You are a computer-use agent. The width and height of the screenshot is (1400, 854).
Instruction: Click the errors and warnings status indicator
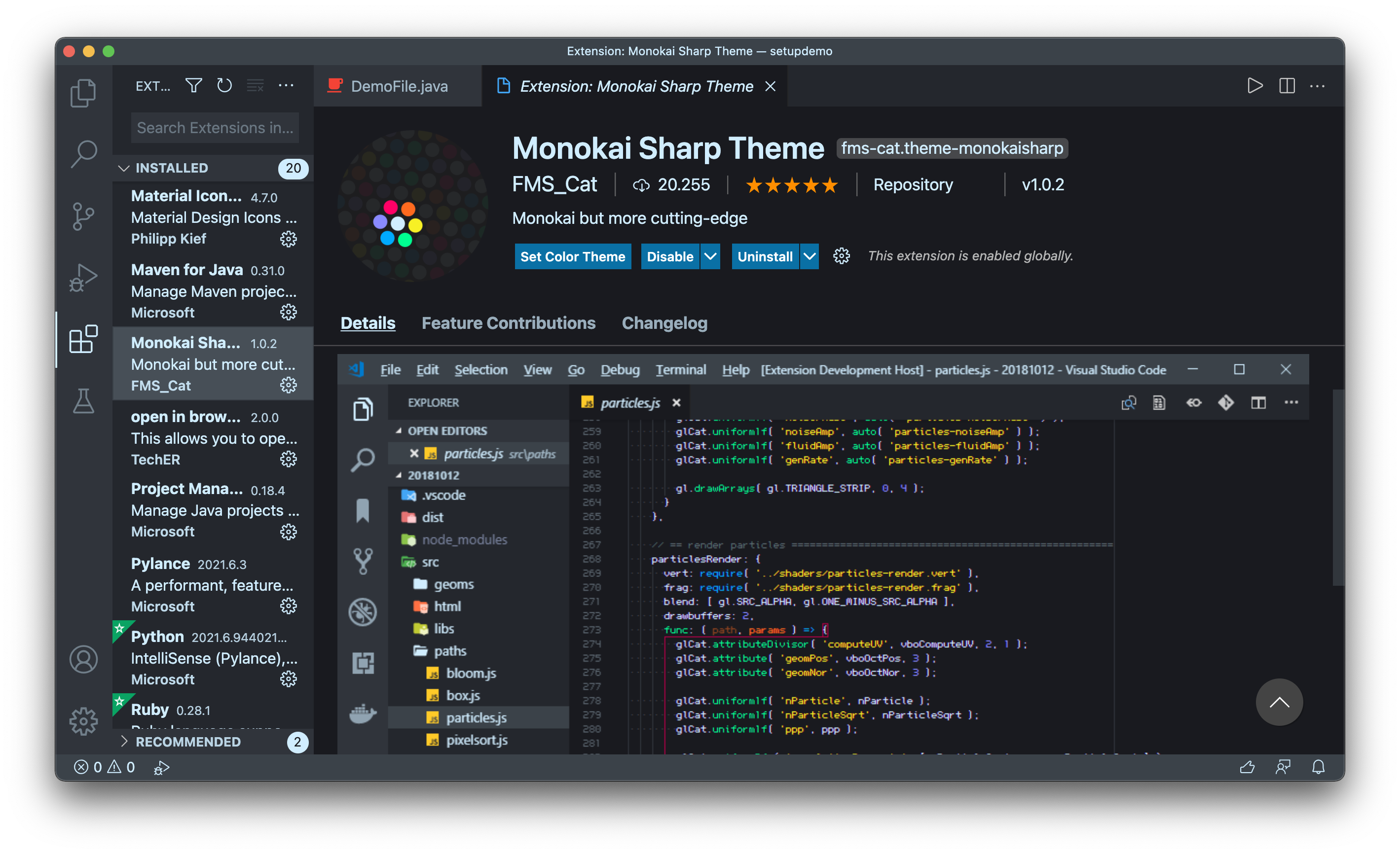[x=105, y=767]
